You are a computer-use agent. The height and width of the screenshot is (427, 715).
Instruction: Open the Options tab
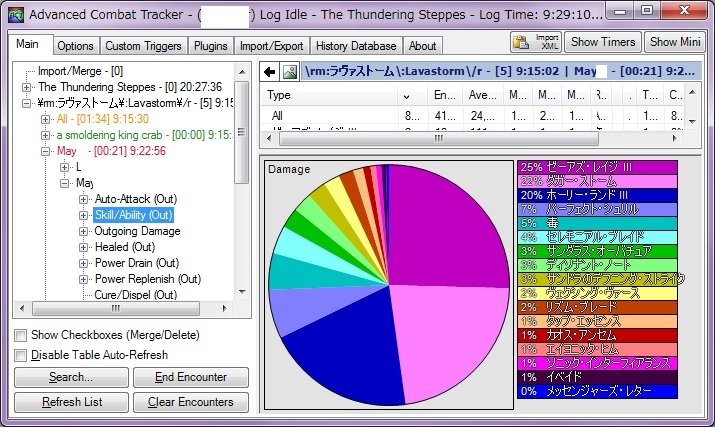point(75,46)
